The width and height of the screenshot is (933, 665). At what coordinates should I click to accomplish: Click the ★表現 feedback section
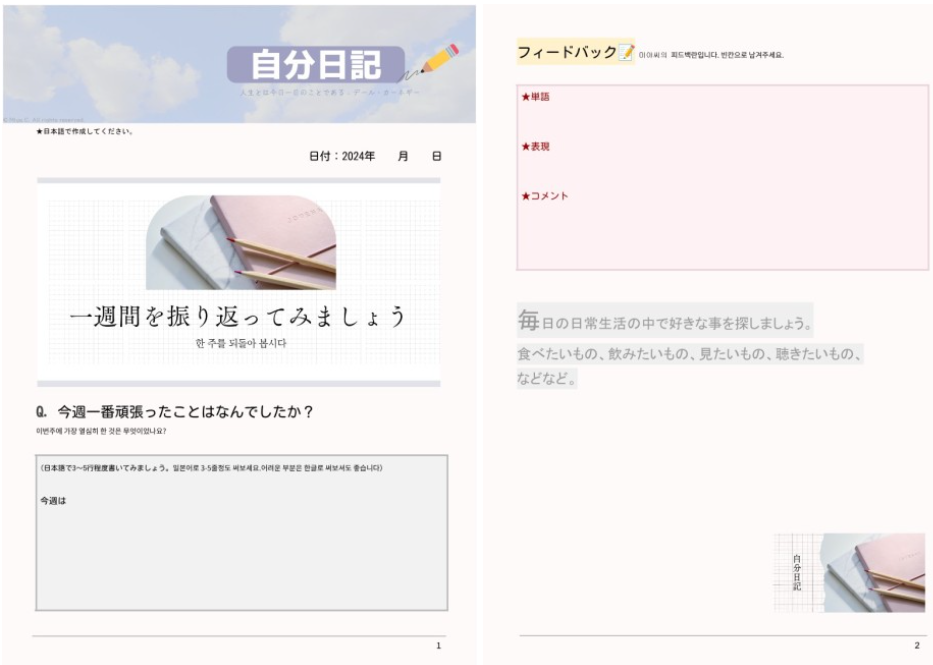point(536,147)
